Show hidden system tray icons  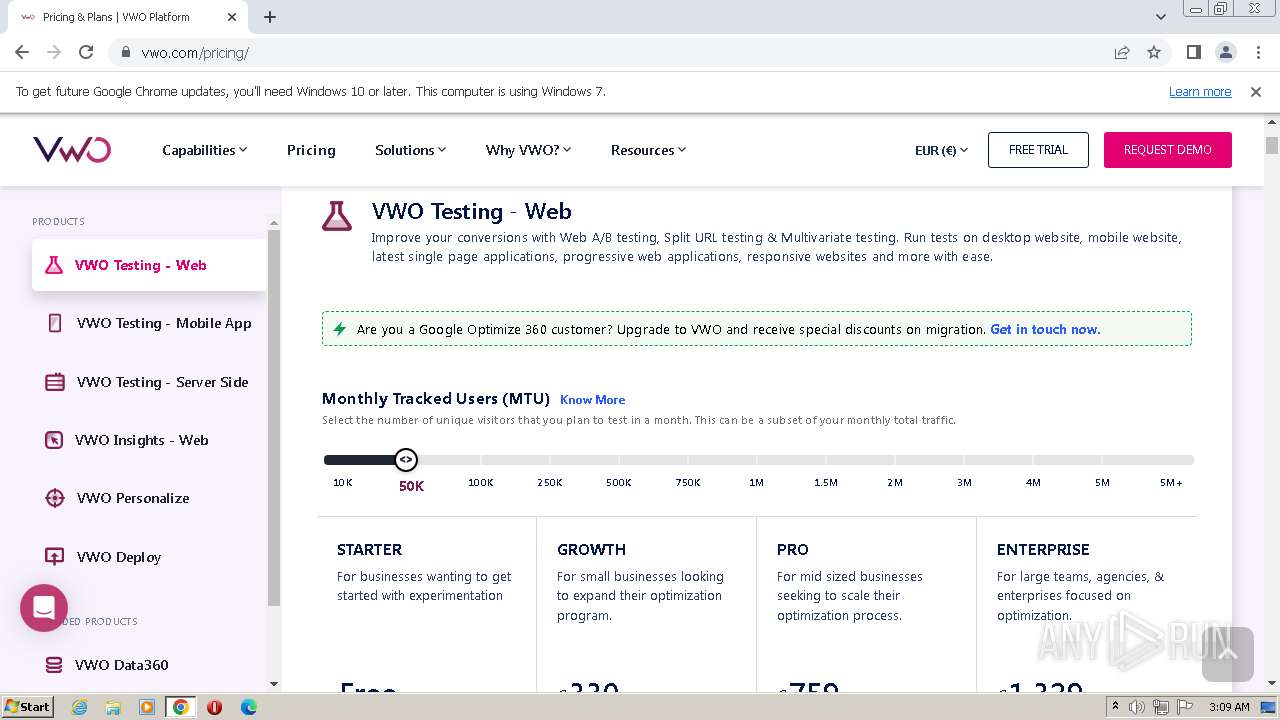[x=1115, y=707]
